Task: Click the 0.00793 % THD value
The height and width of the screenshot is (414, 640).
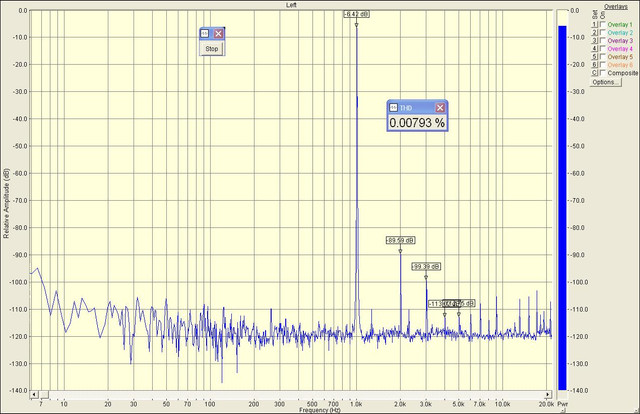Action: coord(417,122)
